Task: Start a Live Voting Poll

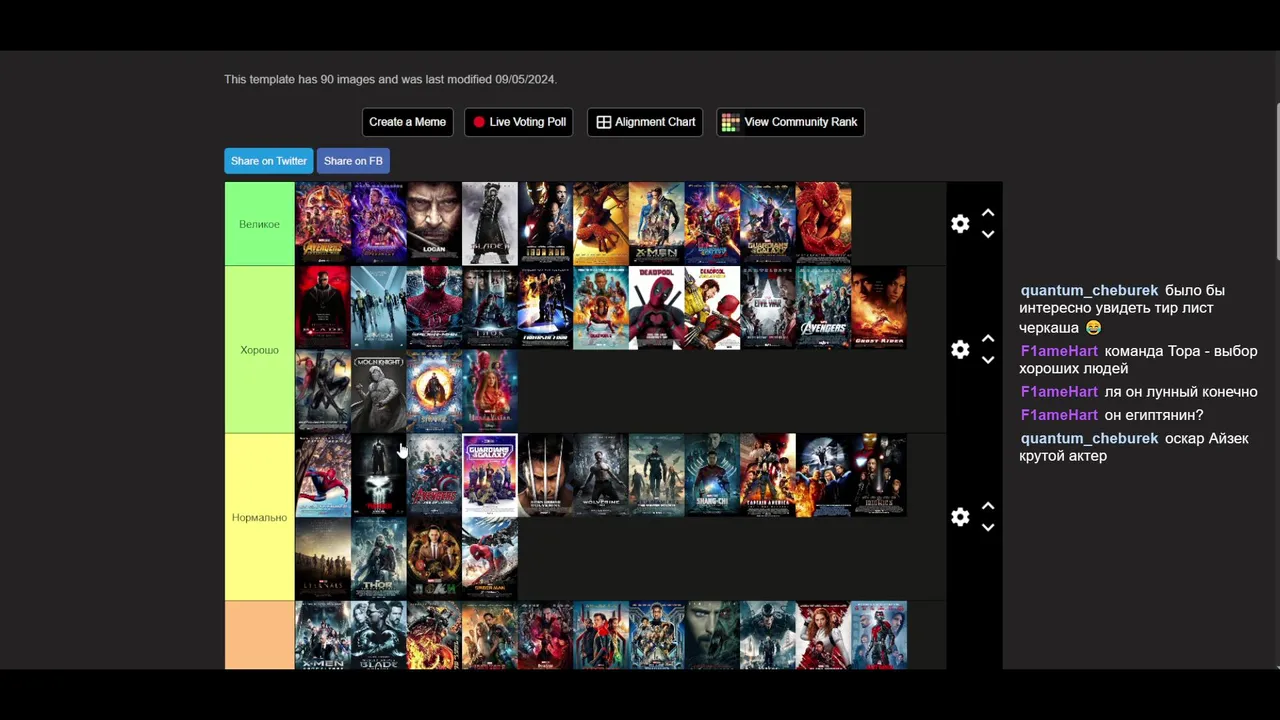Action: [518, 122]
